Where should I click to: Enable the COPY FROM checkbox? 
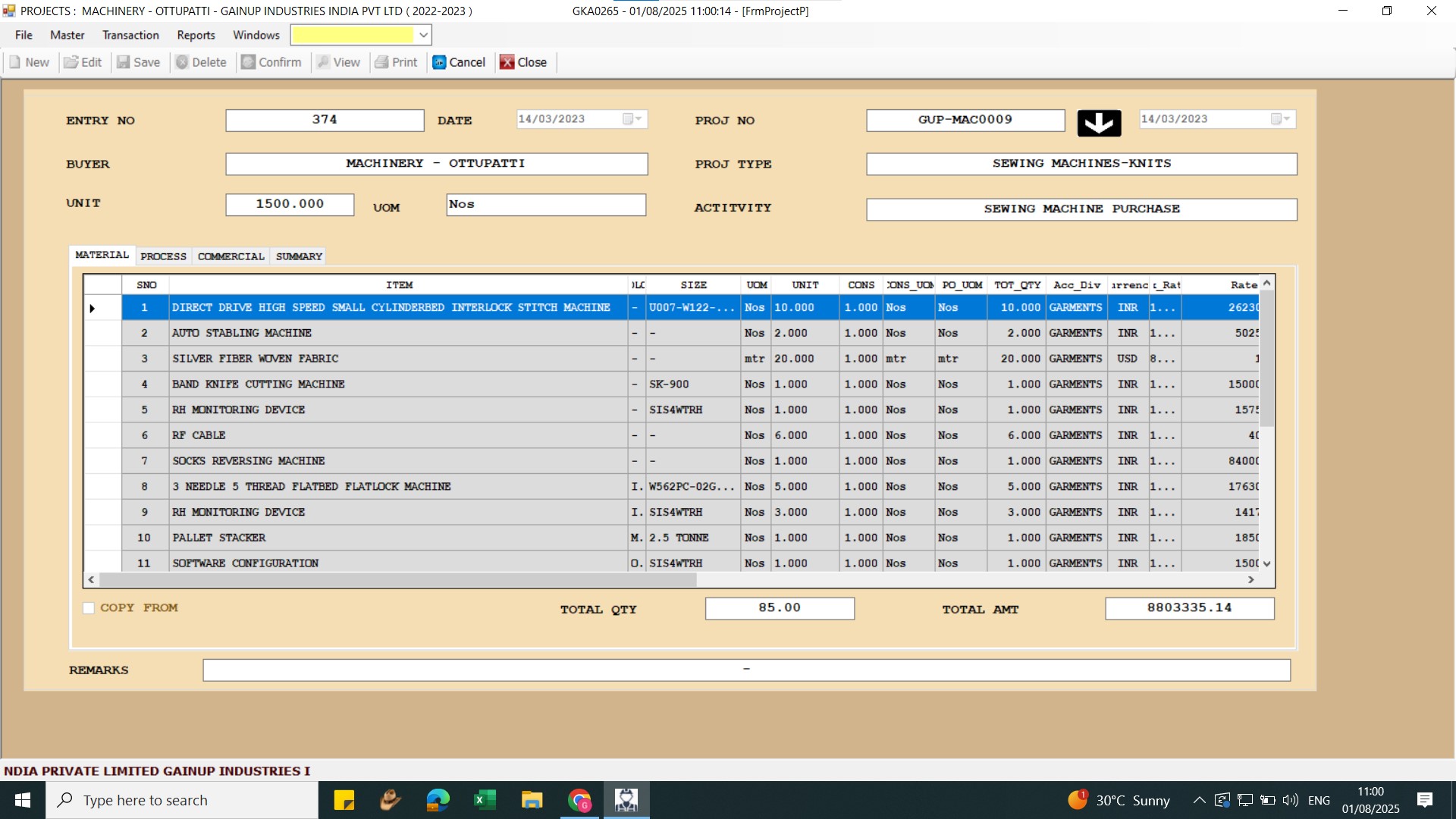tap(89, 608)
